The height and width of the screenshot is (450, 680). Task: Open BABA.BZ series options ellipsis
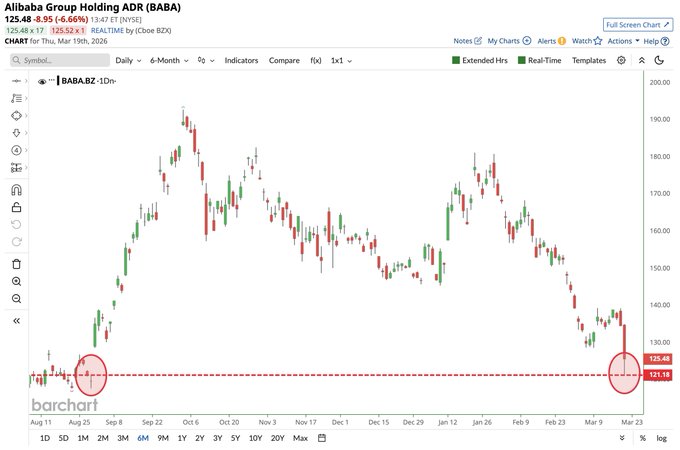[52, 80]
